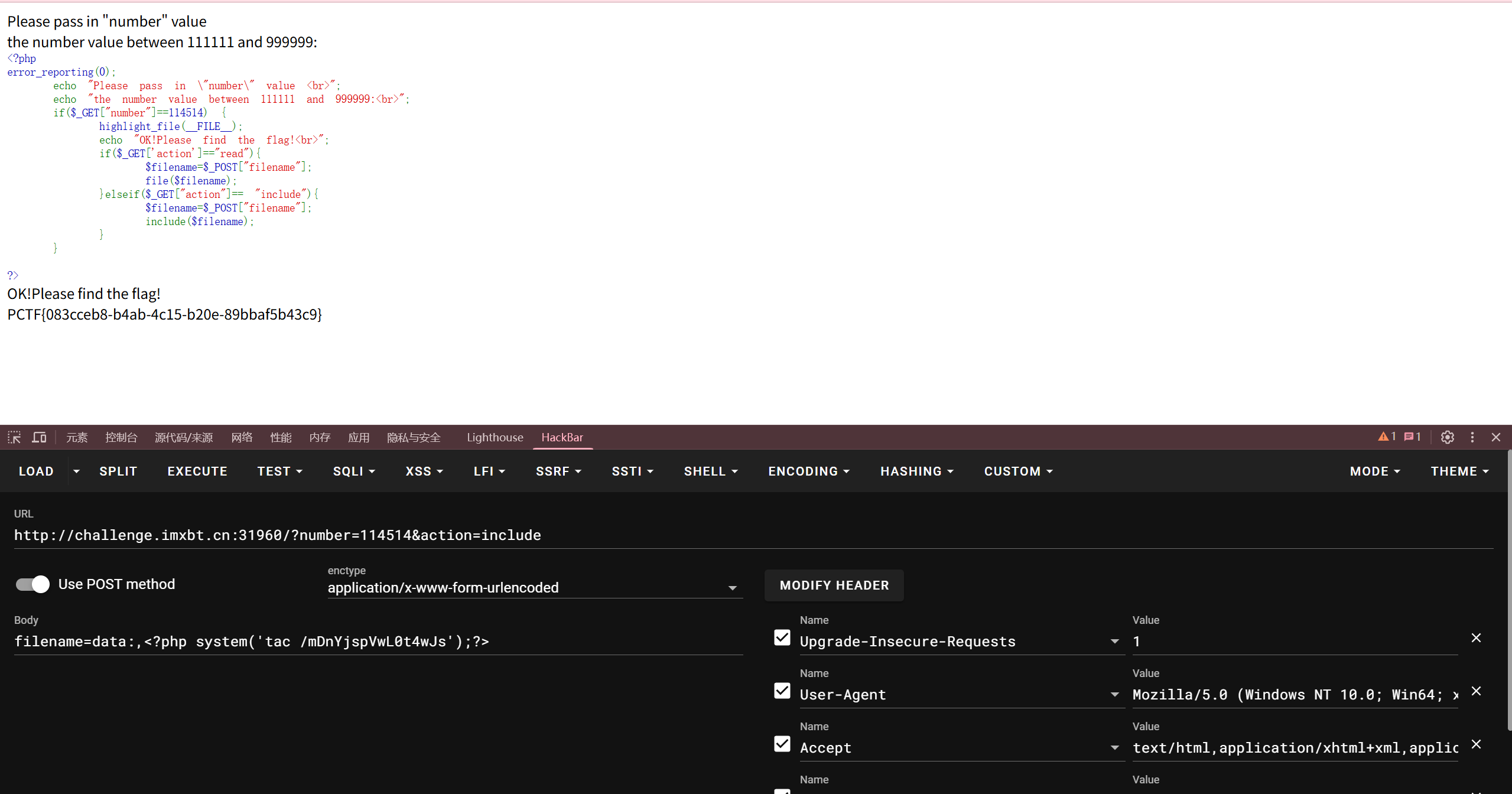Uncheck the Upgrade-Insecure-Requests header checkbox
The height and width of the screenshot is (794, 1512).
(x=782, y=637)
